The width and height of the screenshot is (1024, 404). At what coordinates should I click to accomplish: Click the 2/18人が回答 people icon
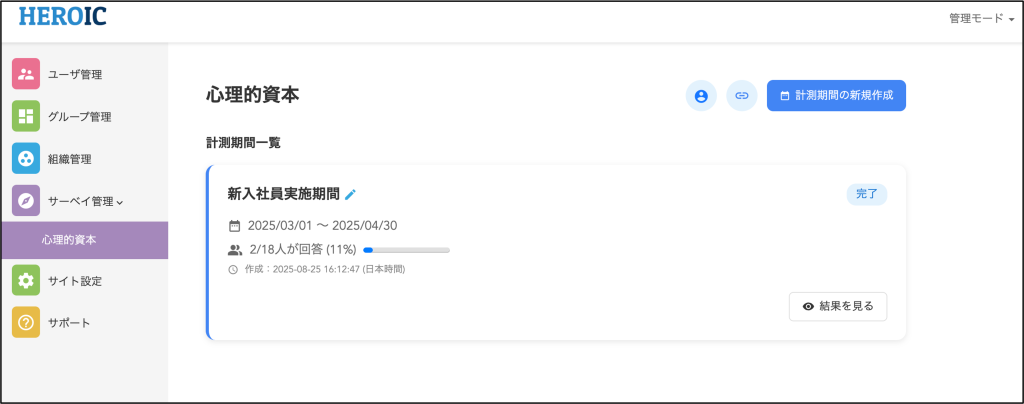(234, 249)
